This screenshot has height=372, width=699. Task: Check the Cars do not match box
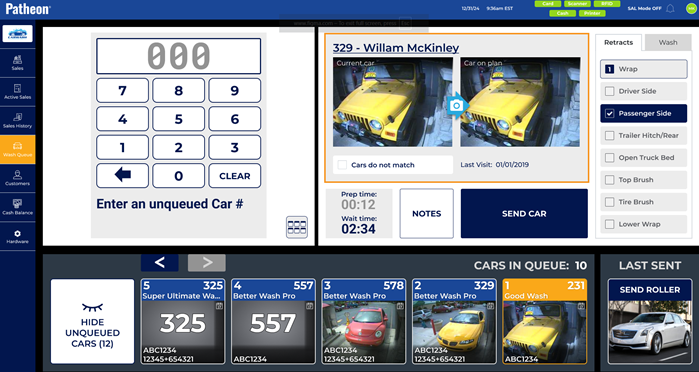pos(342,165)
